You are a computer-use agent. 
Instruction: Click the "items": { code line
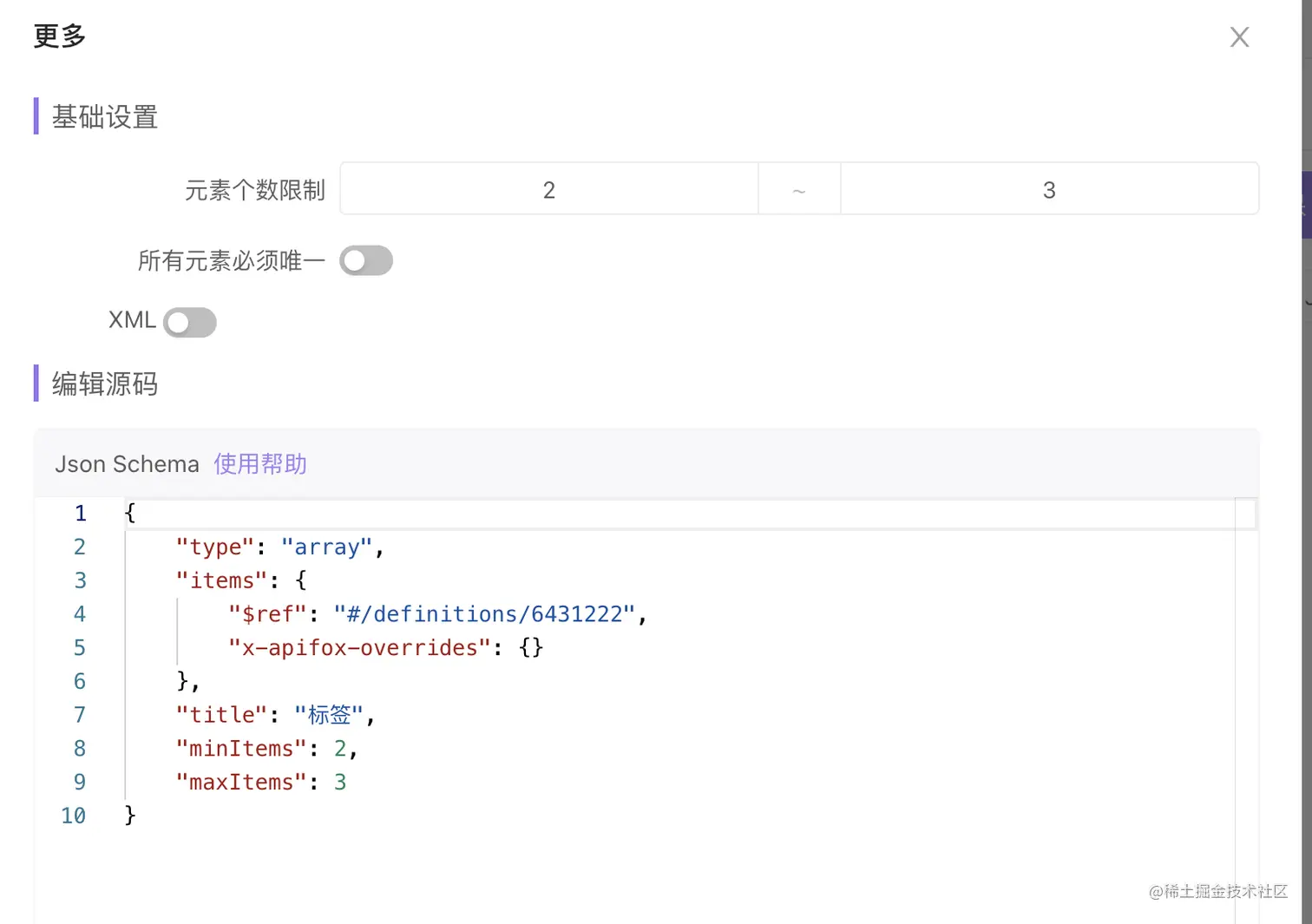tap(241, 580)
